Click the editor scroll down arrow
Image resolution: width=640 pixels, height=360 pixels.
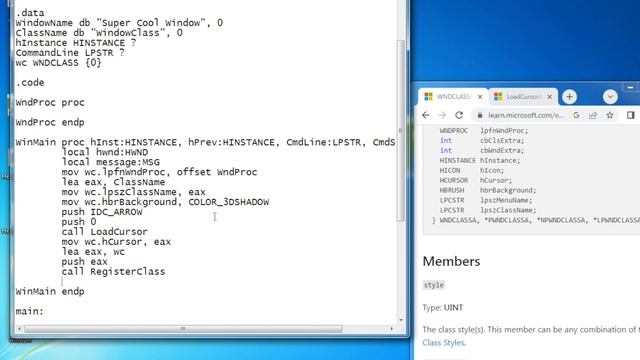401,320
